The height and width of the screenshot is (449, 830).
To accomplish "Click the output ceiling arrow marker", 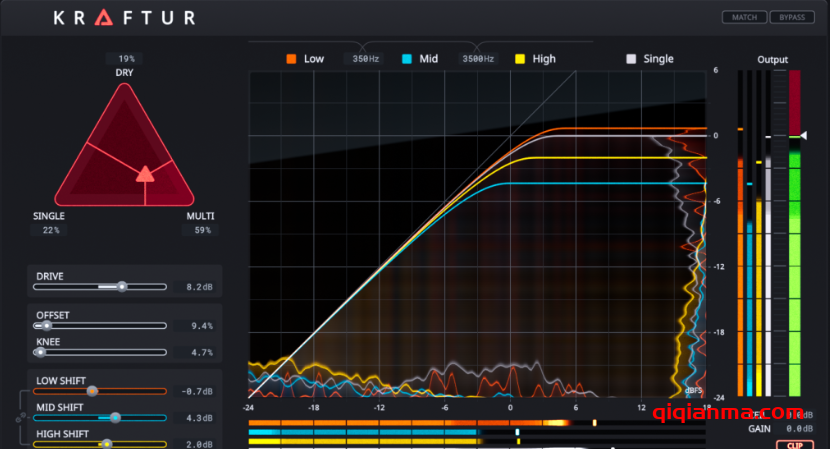I will click(804, 136).
